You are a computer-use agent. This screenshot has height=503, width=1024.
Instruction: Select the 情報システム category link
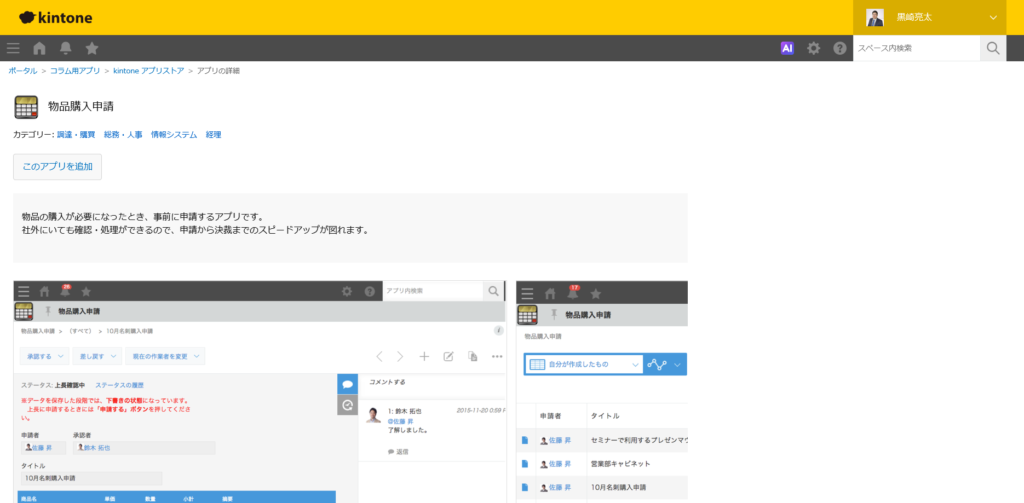pos(174,135)
